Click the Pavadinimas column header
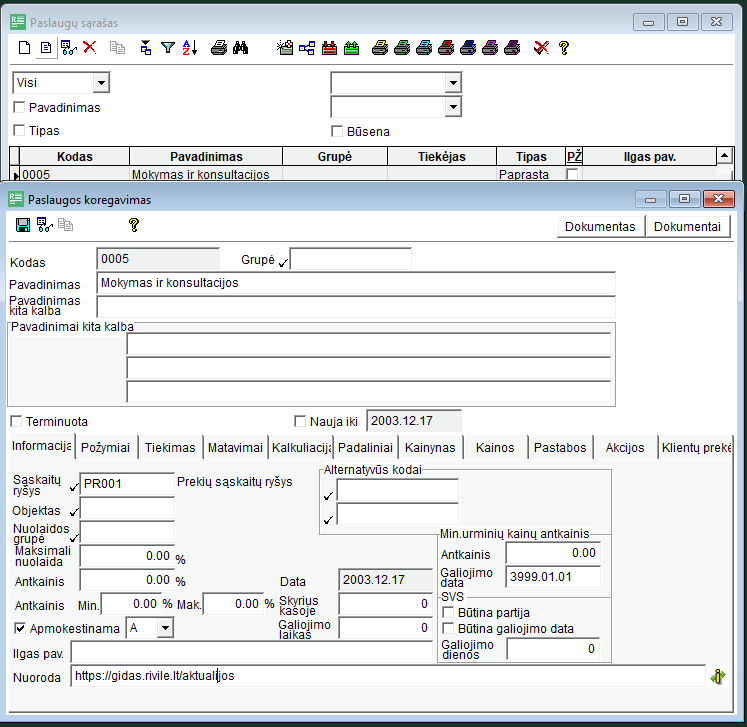 [x=206, y=156]
